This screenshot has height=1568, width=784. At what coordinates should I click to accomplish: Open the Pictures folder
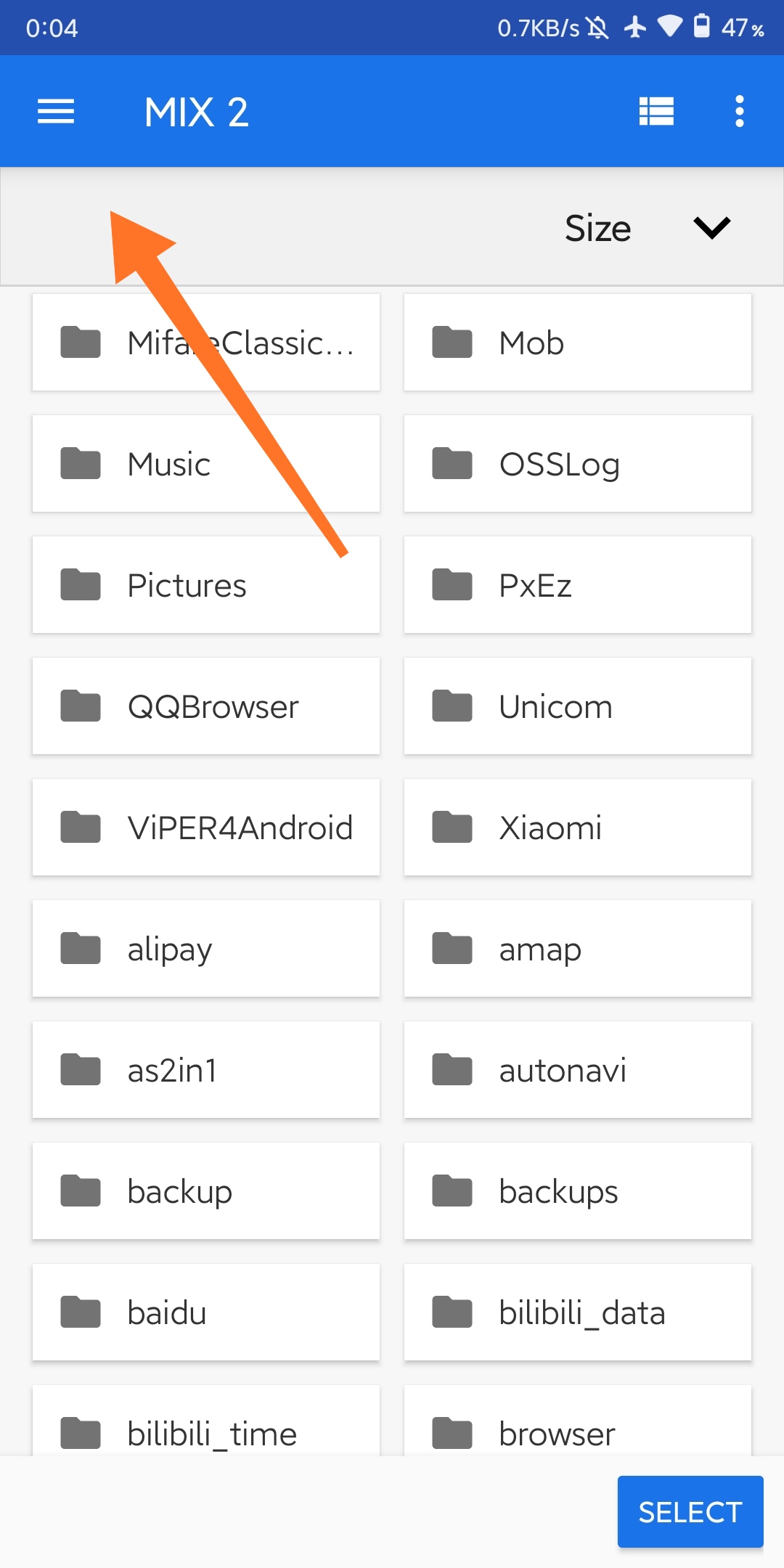[206, 585]
